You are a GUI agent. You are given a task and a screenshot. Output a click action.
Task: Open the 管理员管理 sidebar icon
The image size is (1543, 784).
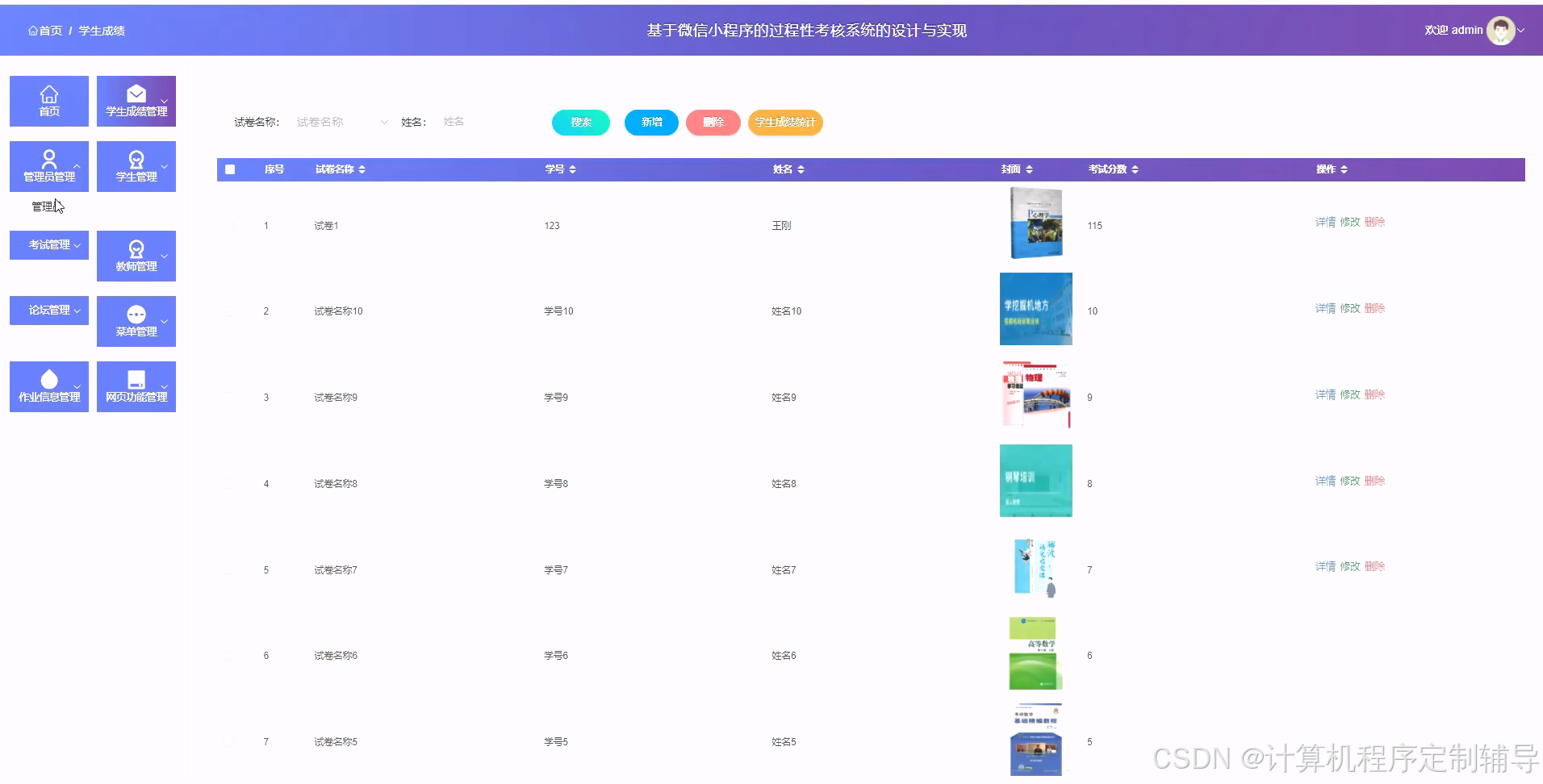[48, 166]
